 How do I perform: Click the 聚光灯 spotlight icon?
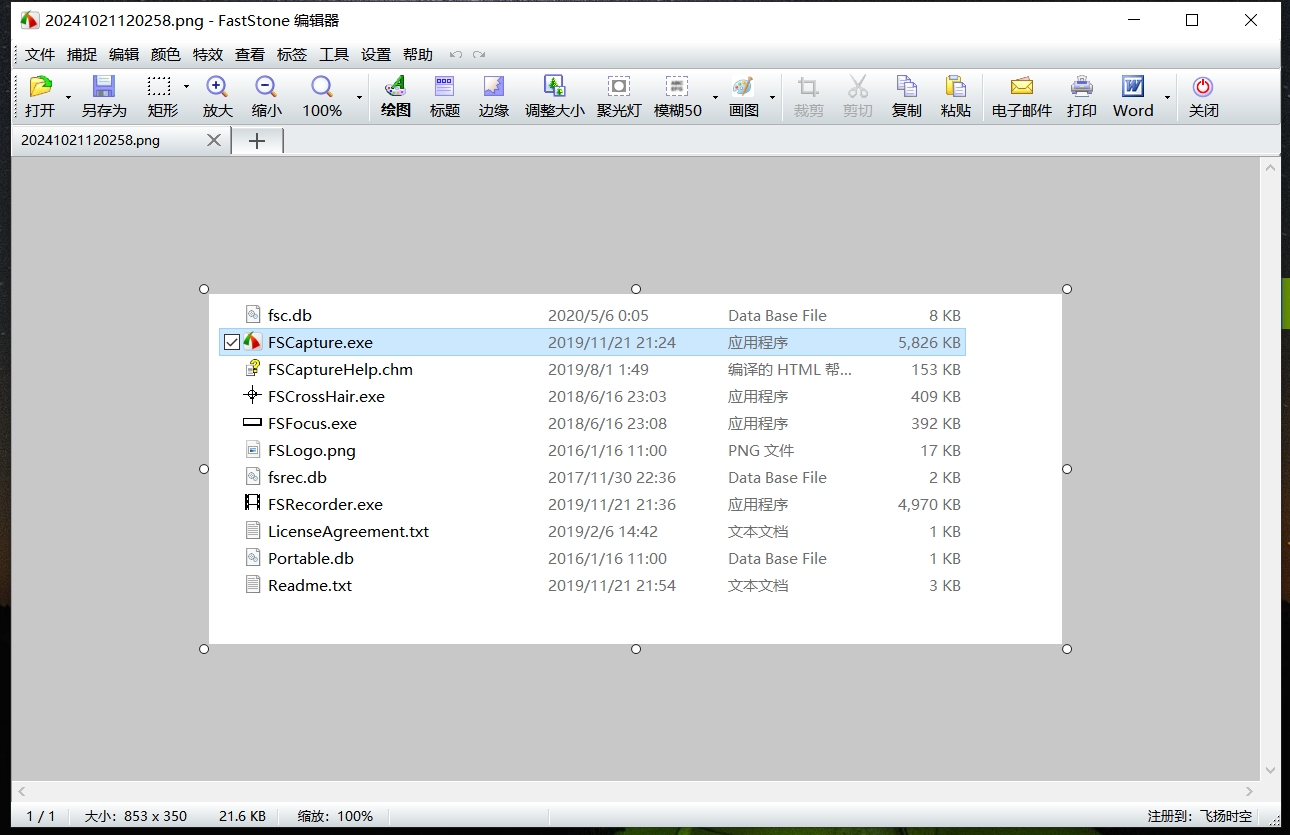619,87
